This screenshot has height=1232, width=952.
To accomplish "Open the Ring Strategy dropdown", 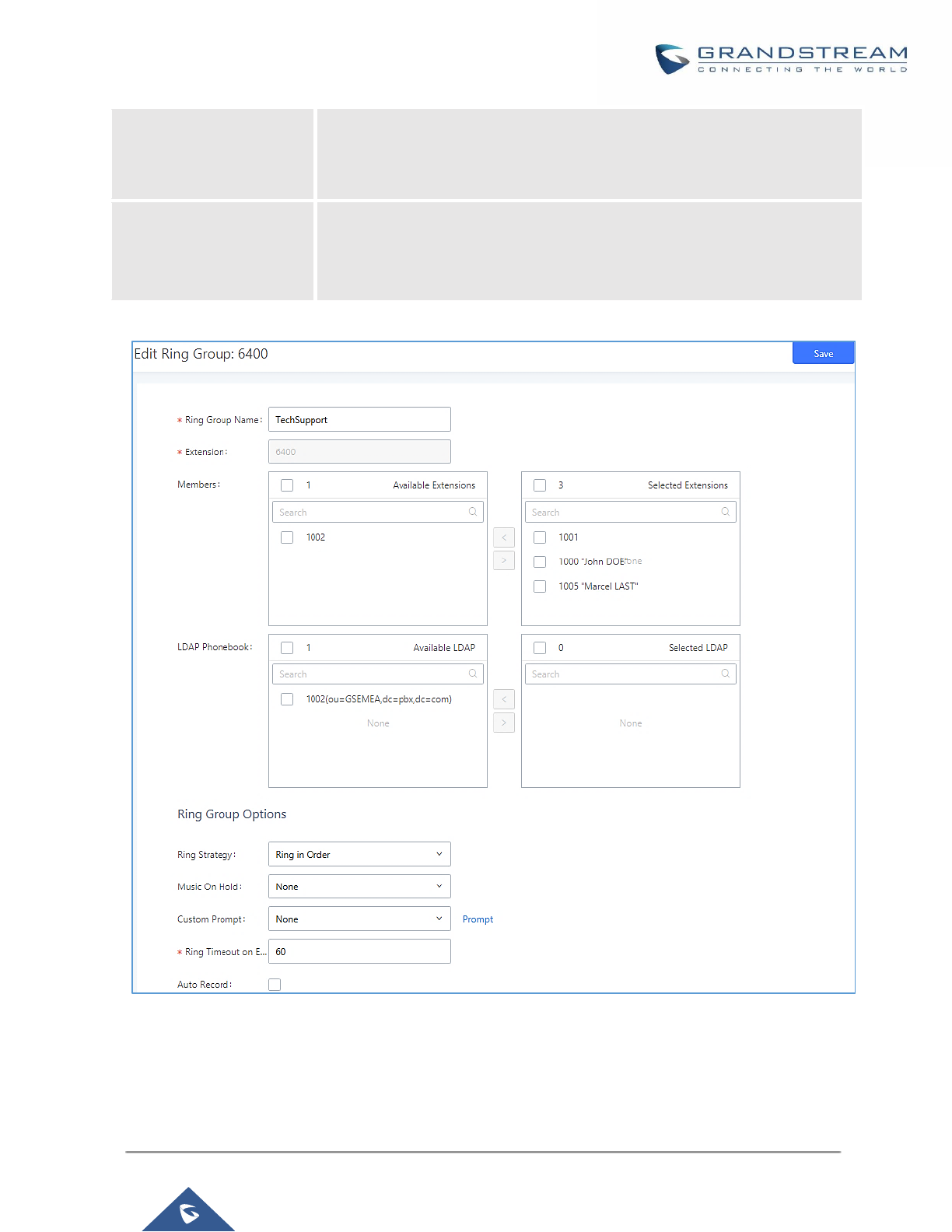I will tap(359, 854).
